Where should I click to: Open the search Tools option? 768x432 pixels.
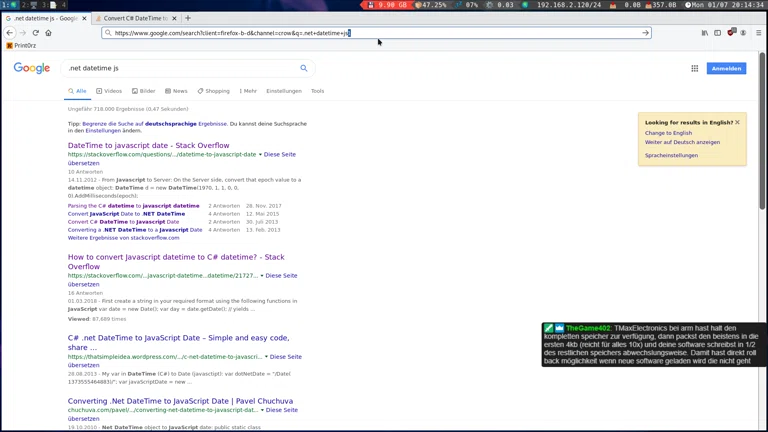coord(317,91)
